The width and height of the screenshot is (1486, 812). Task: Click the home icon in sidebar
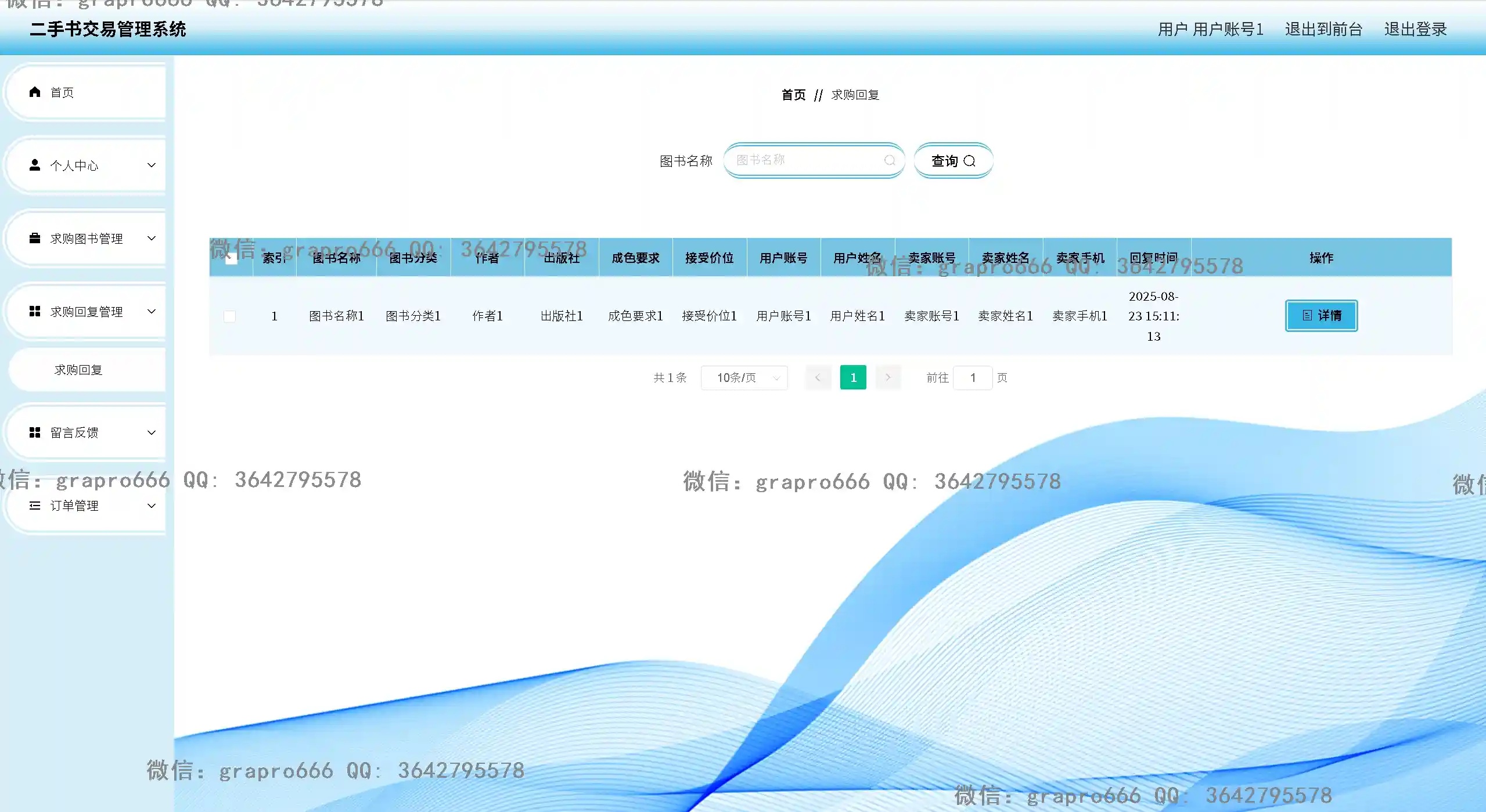pyautogui.click(x=35, y=92)
